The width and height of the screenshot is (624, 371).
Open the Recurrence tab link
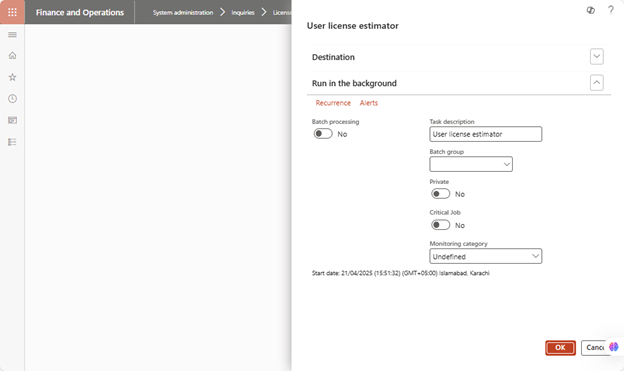click(x=333, y=103)
